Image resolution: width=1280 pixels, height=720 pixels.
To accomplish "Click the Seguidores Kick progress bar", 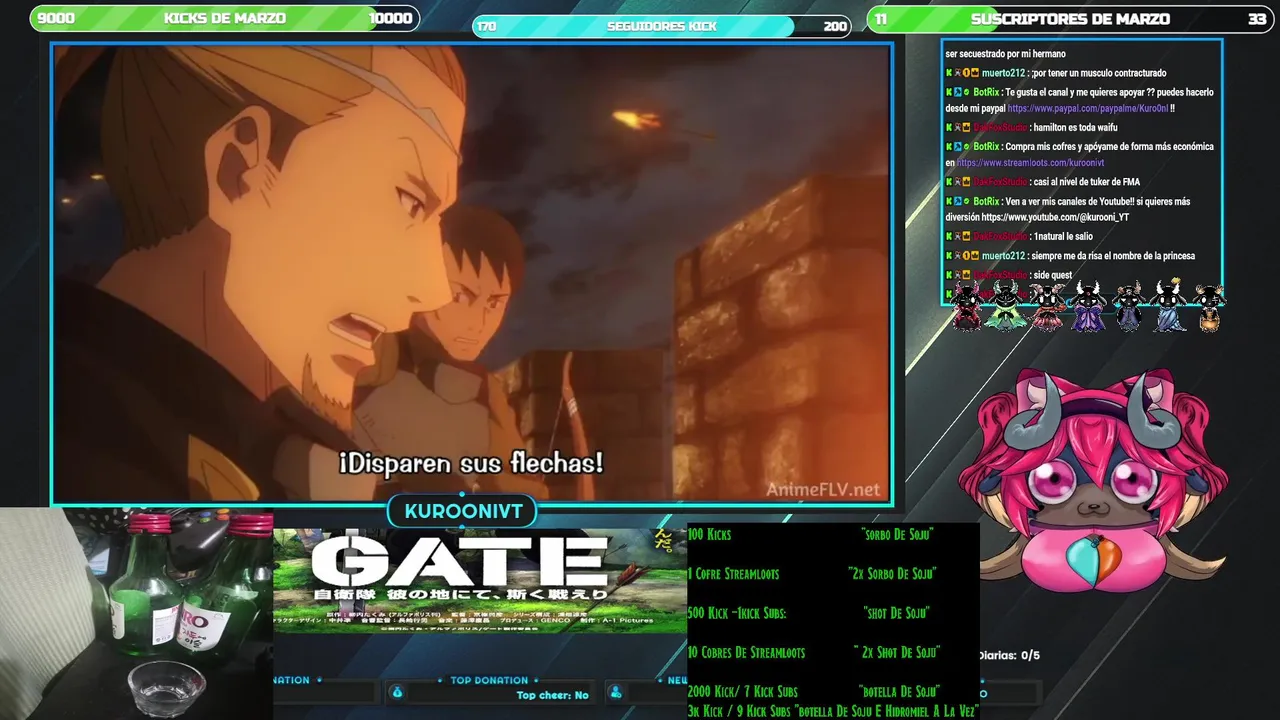I will [x=661, y=26].
